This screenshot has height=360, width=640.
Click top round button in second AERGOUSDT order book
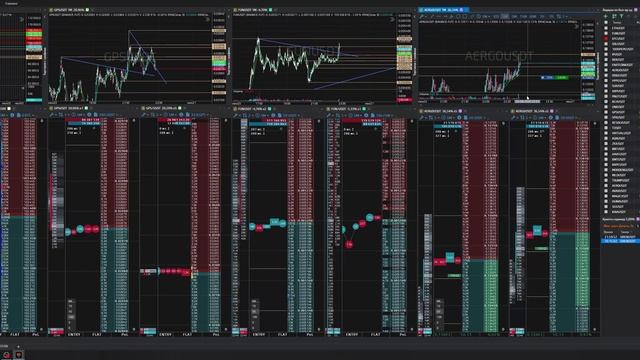[595, 123]
